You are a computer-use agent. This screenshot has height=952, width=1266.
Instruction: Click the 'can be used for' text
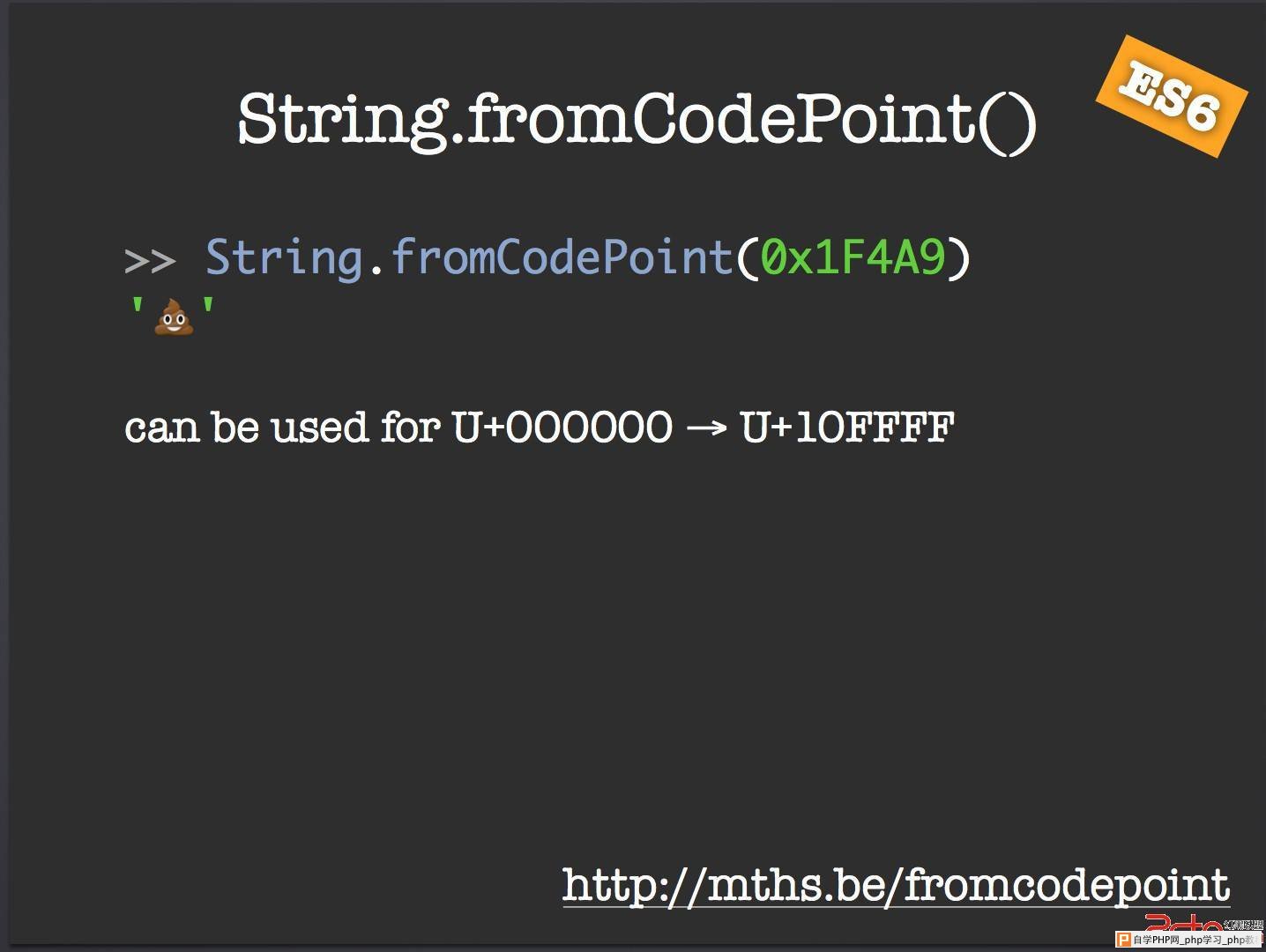282,428
